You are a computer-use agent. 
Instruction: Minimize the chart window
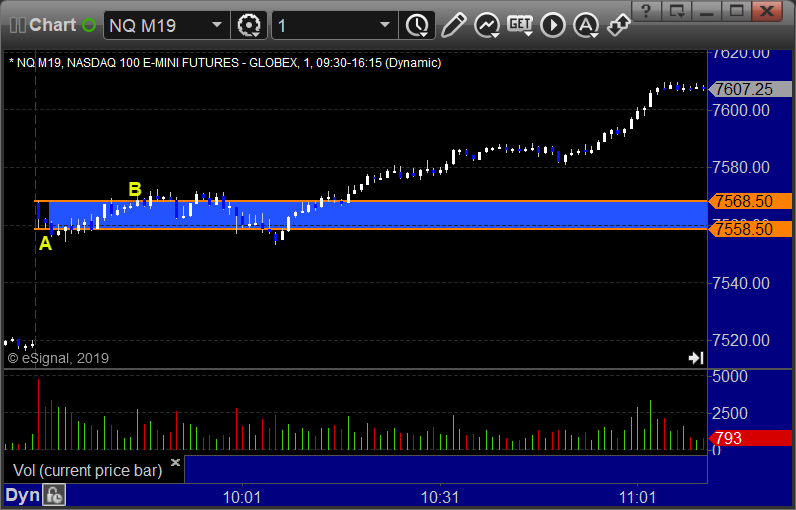click(707, 11)
